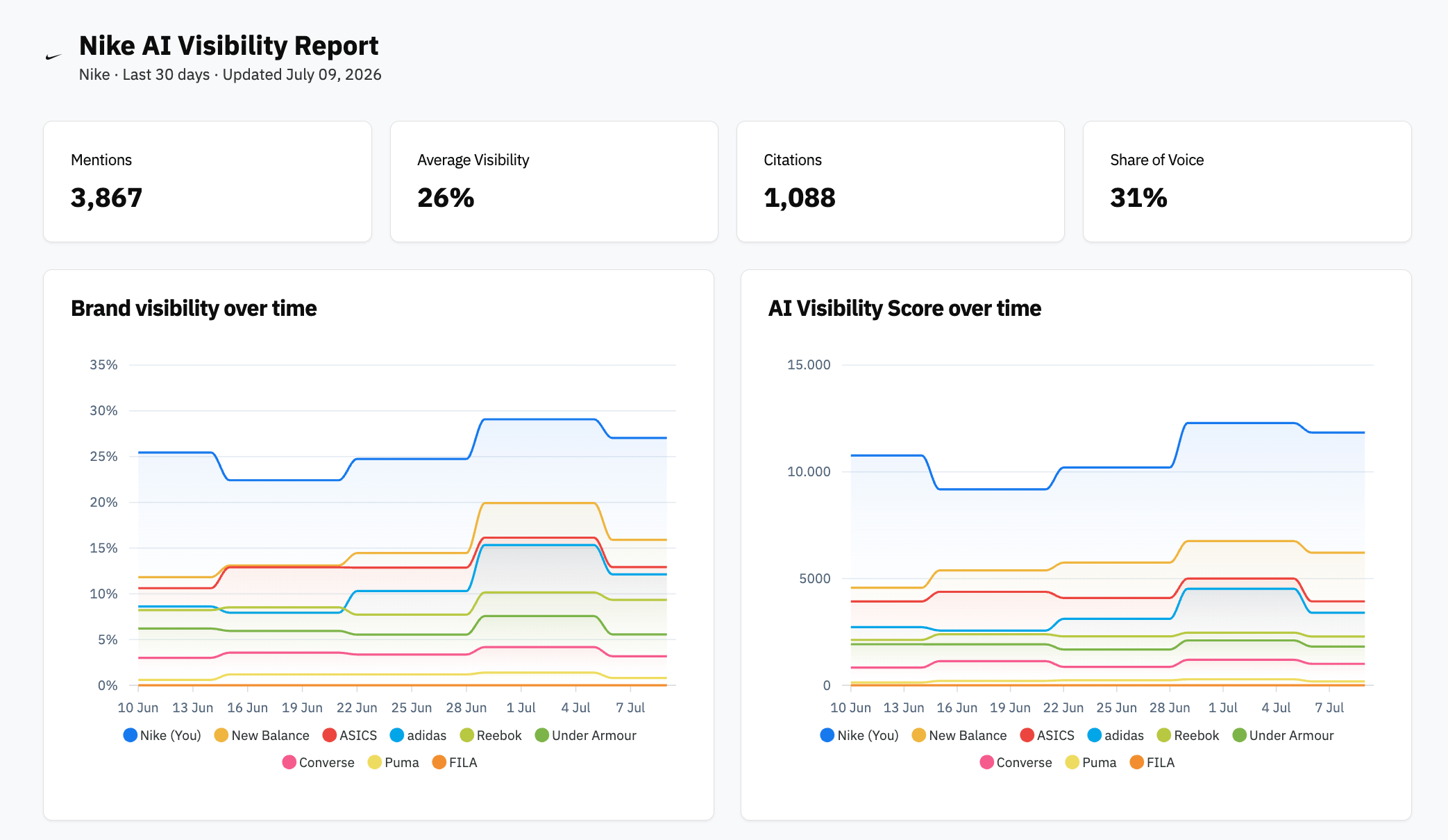Click "25 Jun" on AI Visibility Score chart axis
The image size is (1448, 840).
point(1117,707)
